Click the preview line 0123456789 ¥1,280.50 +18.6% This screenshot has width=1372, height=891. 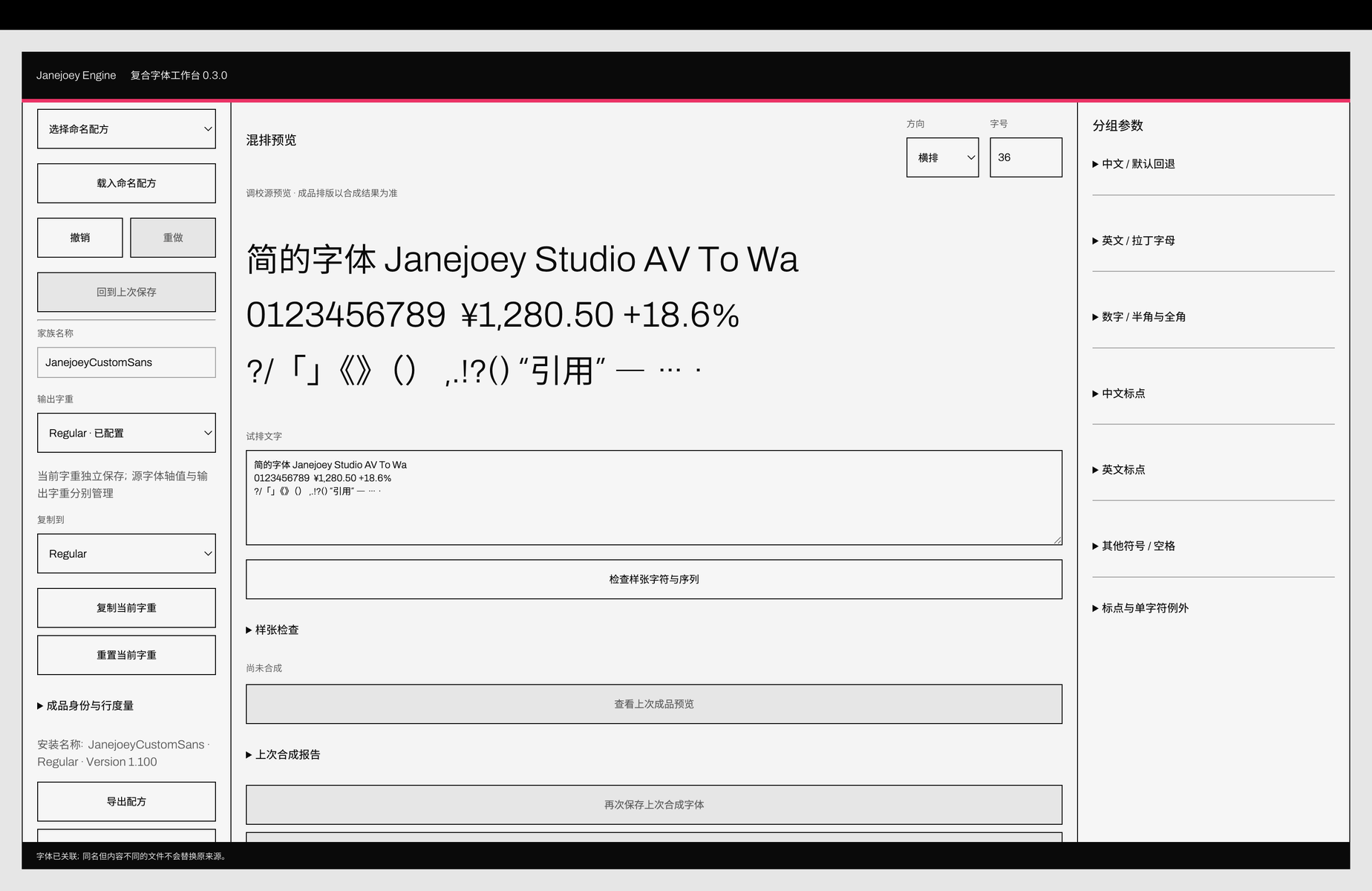click(x=492, y=315)
